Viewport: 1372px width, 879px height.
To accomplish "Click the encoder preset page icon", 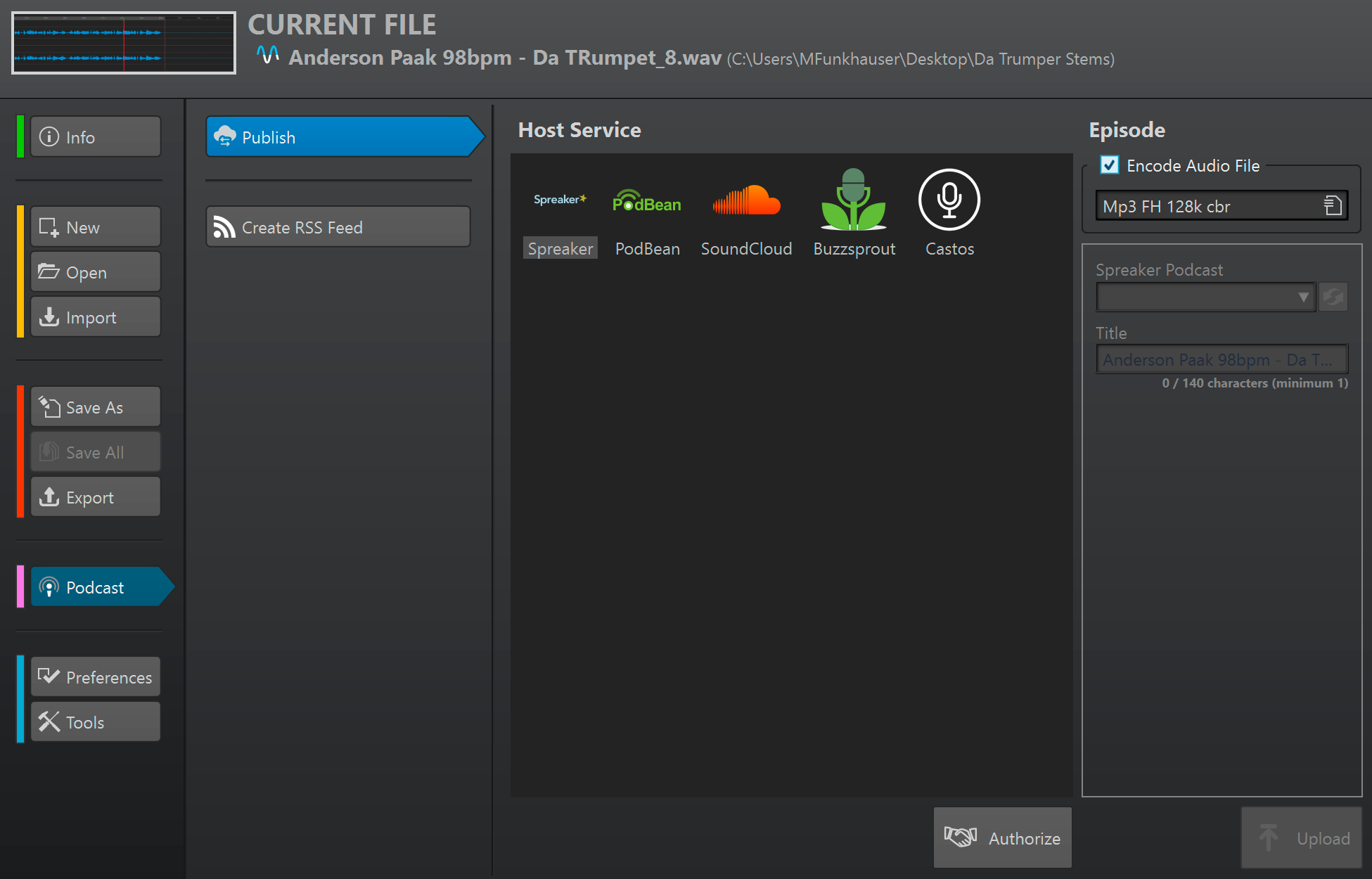I will [1333, 206].
